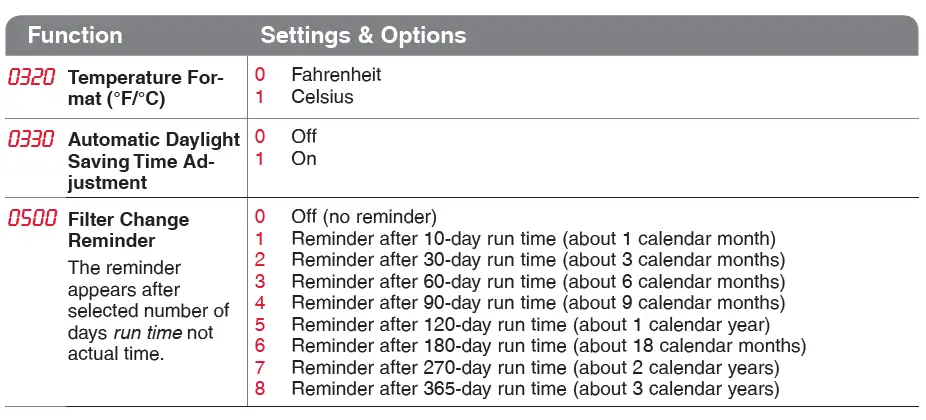
Task: Click the Settings & Options header
Action: [363, 35]
